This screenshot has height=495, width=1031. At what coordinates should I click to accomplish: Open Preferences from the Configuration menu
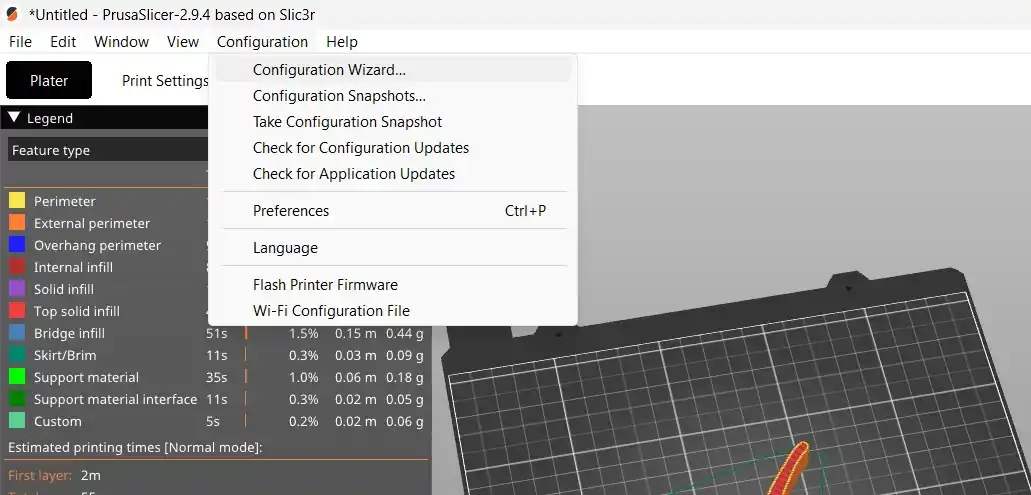pyautogui.click(x=291, y=211)
